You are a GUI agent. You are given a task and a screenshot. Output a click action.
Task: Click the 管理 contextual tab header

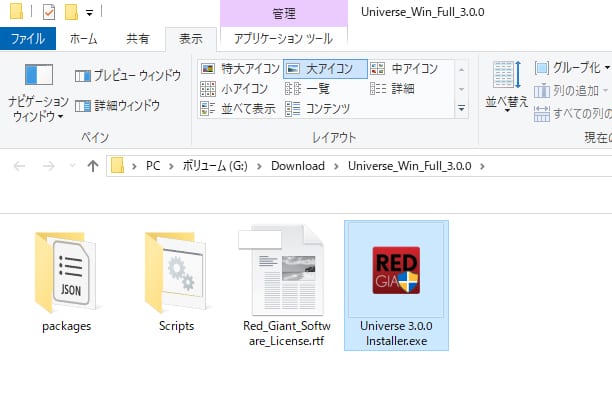(284, 14)
